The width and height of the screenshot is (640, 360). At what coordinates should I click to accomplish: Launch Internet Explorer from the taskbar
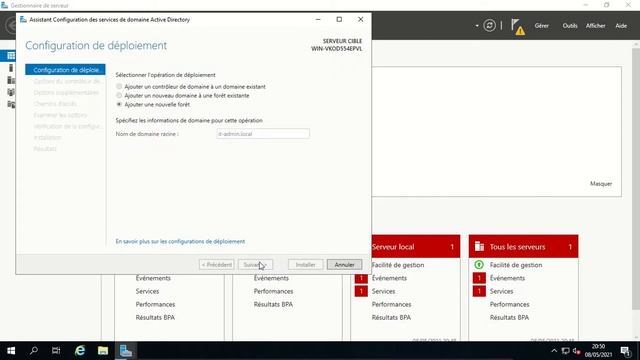[80, 351]
